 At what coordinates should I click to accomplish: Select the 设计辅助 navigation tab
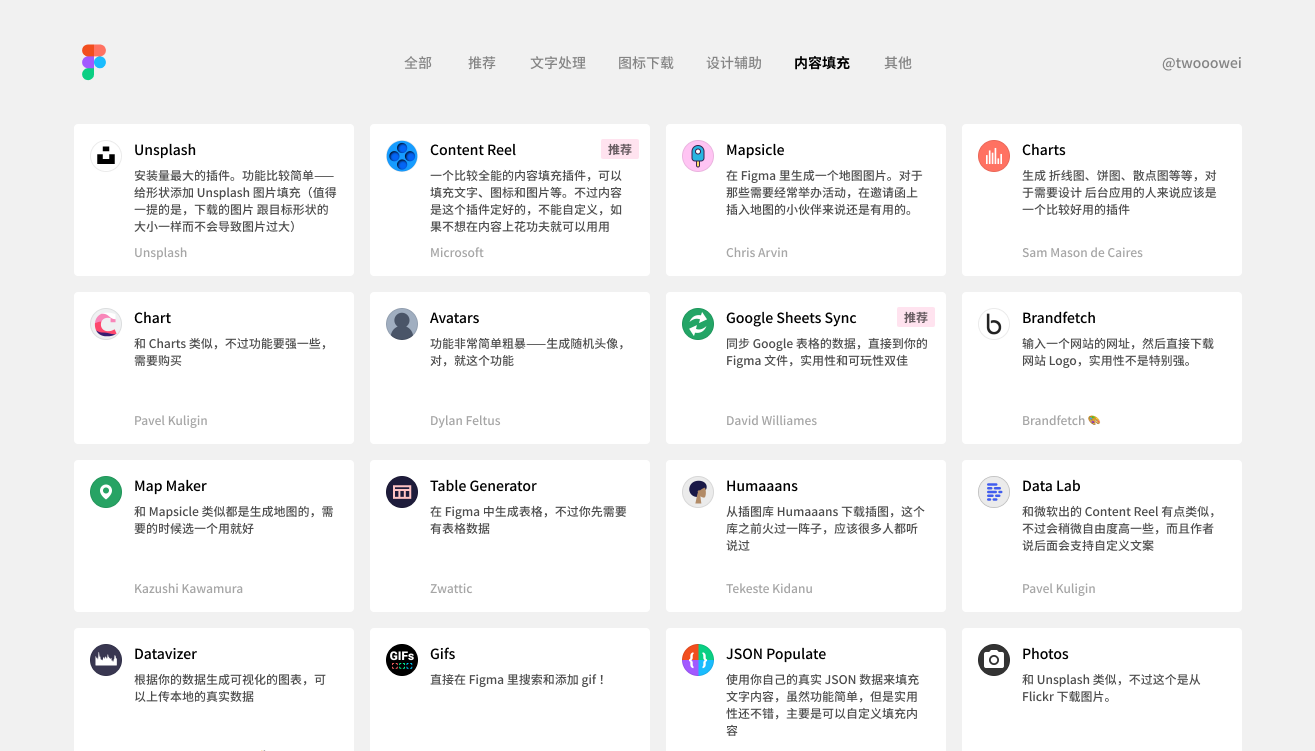[x=734, y=63]
